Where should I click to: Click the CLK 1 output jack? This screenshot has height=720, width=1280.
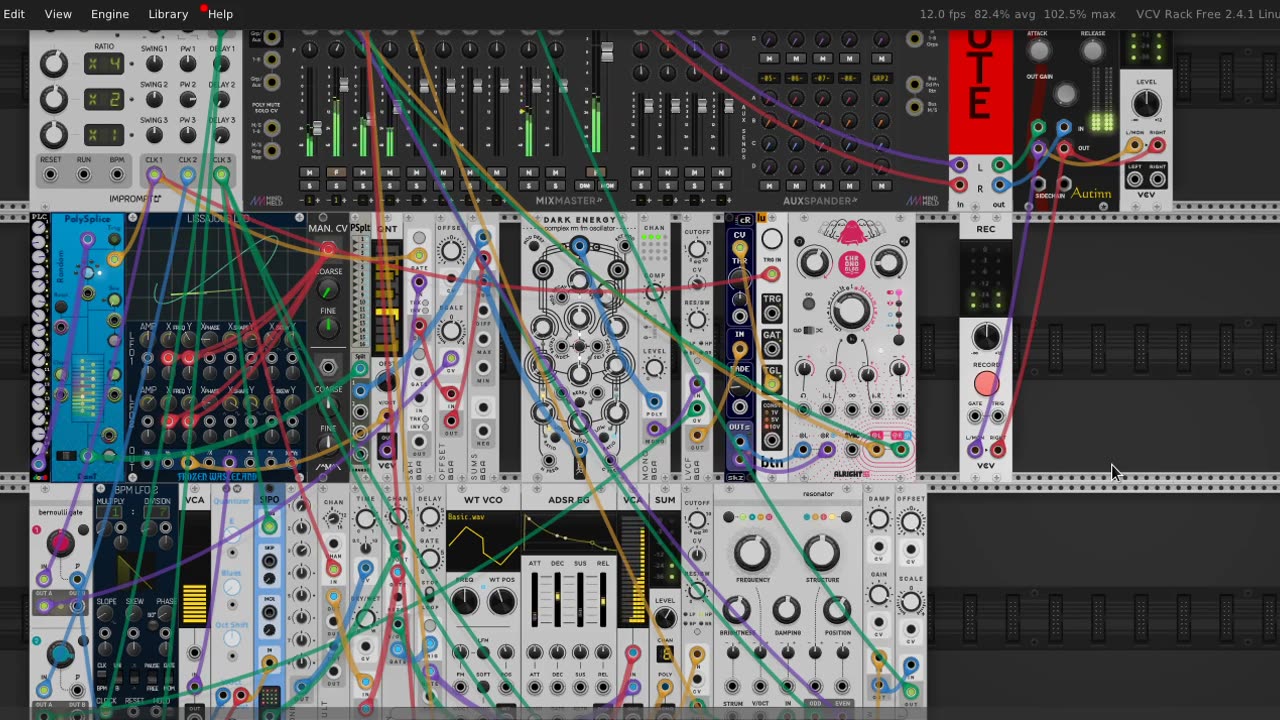(154, 175)
